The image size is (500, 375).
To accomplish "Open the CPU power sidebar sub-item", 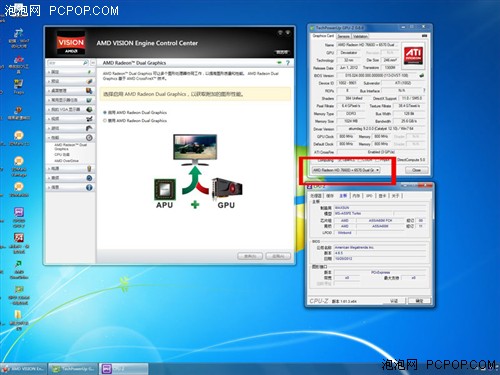I will [62, 155].
